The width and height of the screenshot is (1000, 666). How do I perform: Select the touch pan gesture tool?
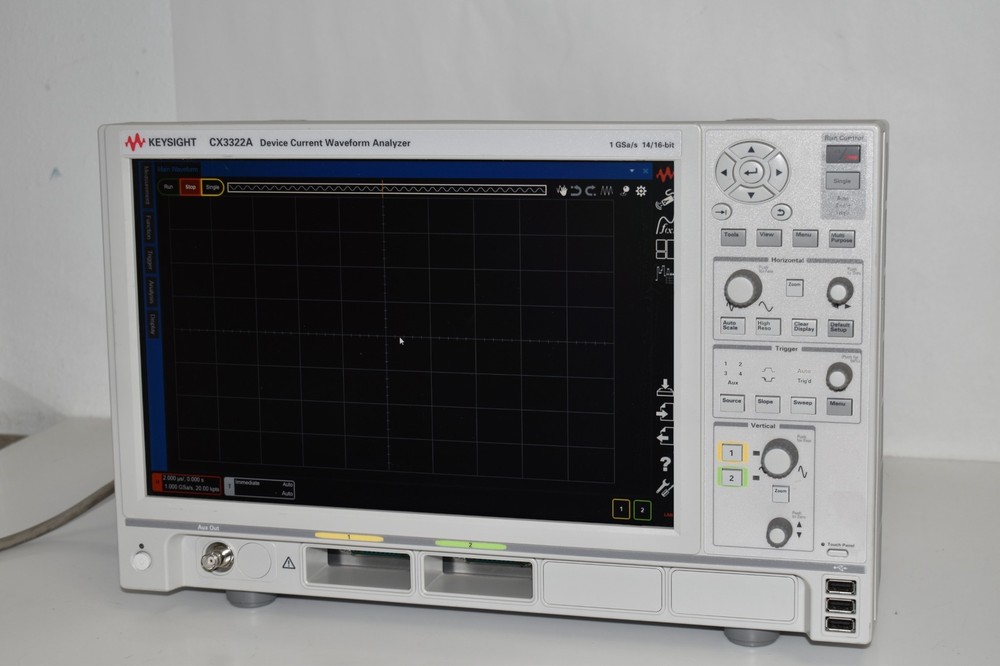coord(563,190)
